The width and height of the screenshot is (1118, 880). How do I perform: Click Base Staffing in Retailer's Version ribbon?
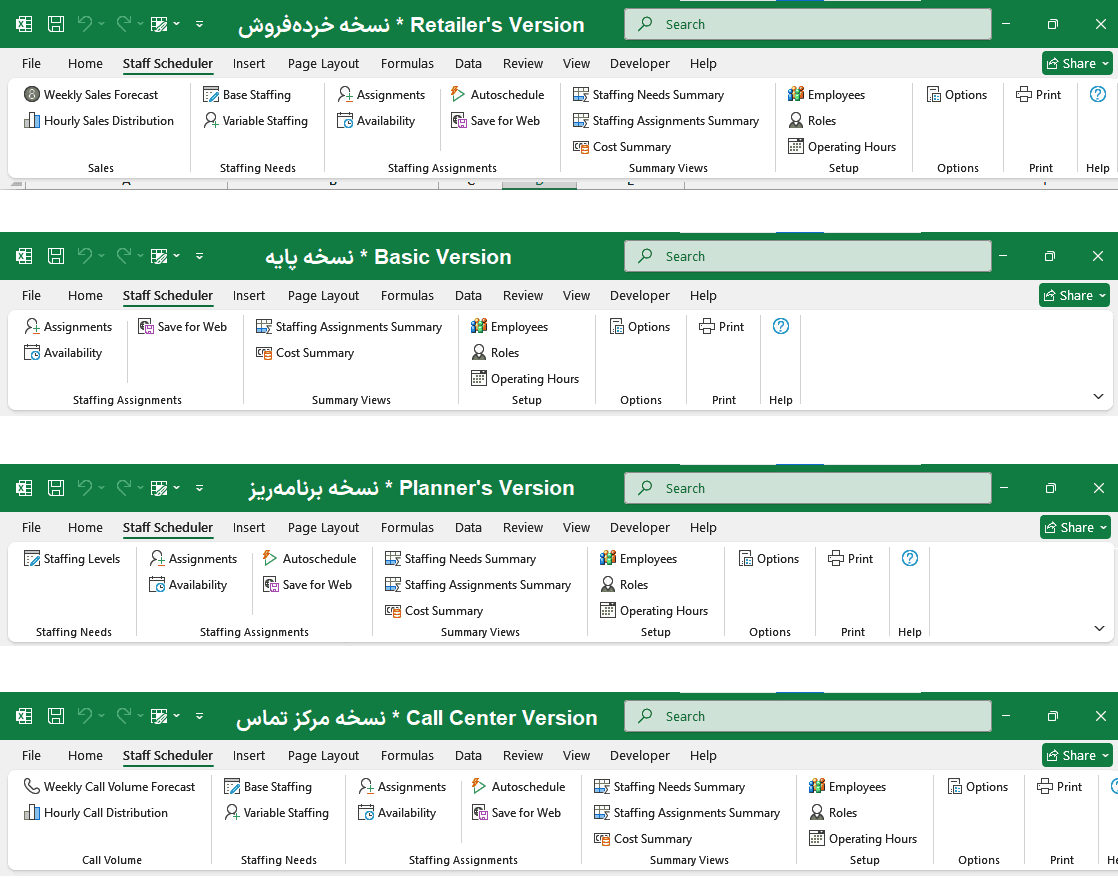coord(247,95)
